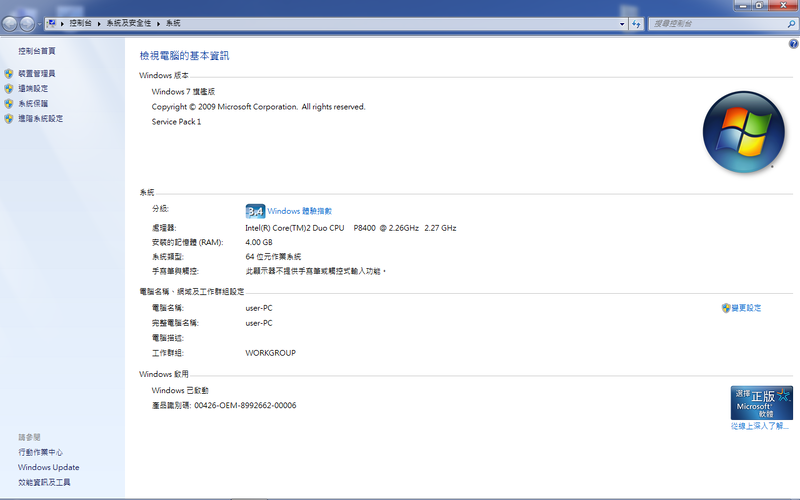
Task: Click Service Pack 1 text
Action: (x=176, y=121)
